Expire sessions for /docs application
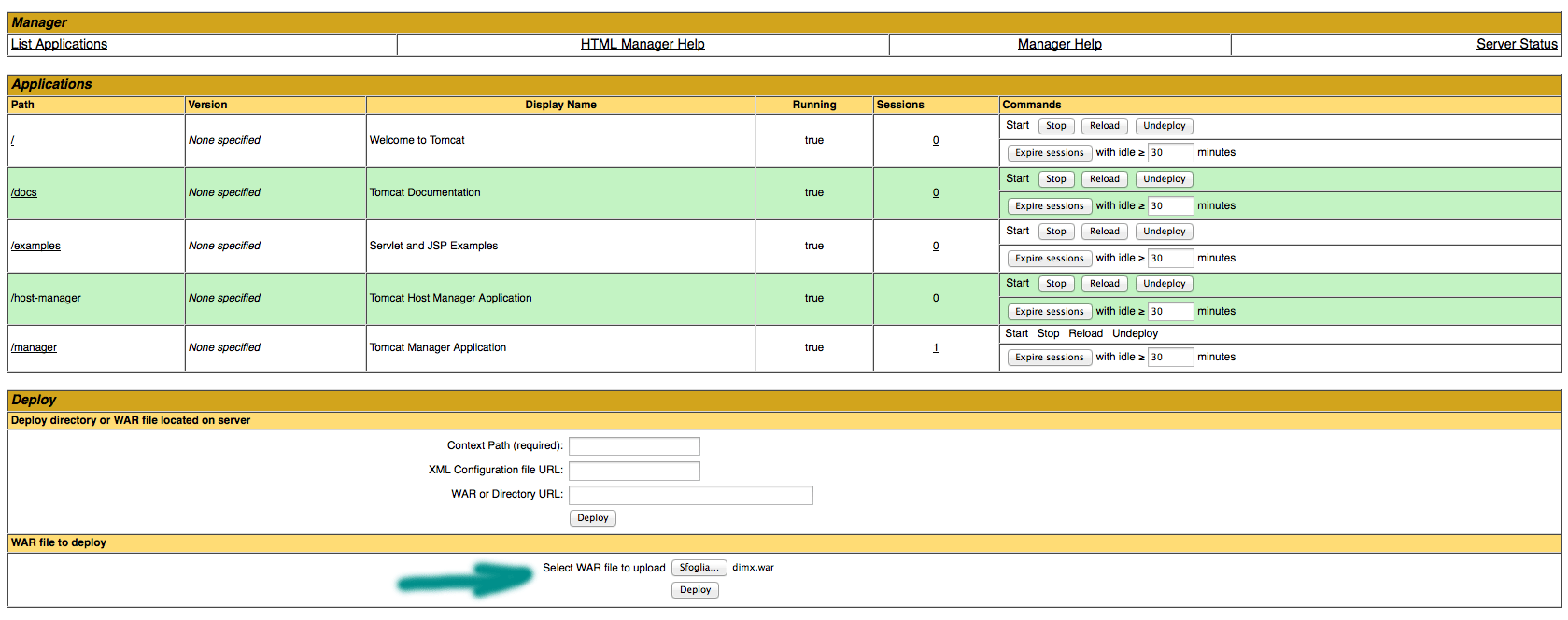This screenshot has width=1568, height=620. [1050, 206]
